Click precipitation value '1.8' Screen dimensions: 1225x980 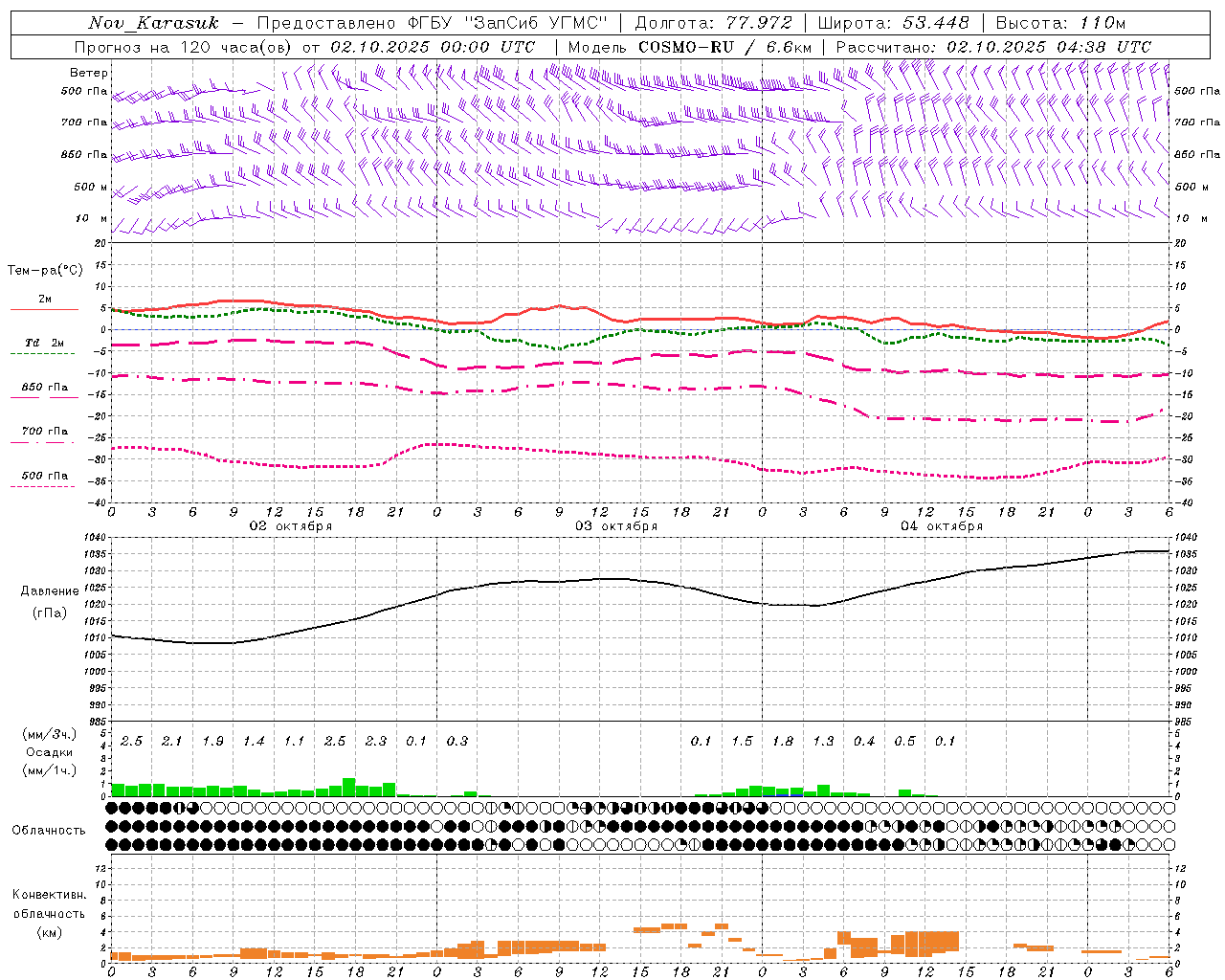(x=782, y=742)
